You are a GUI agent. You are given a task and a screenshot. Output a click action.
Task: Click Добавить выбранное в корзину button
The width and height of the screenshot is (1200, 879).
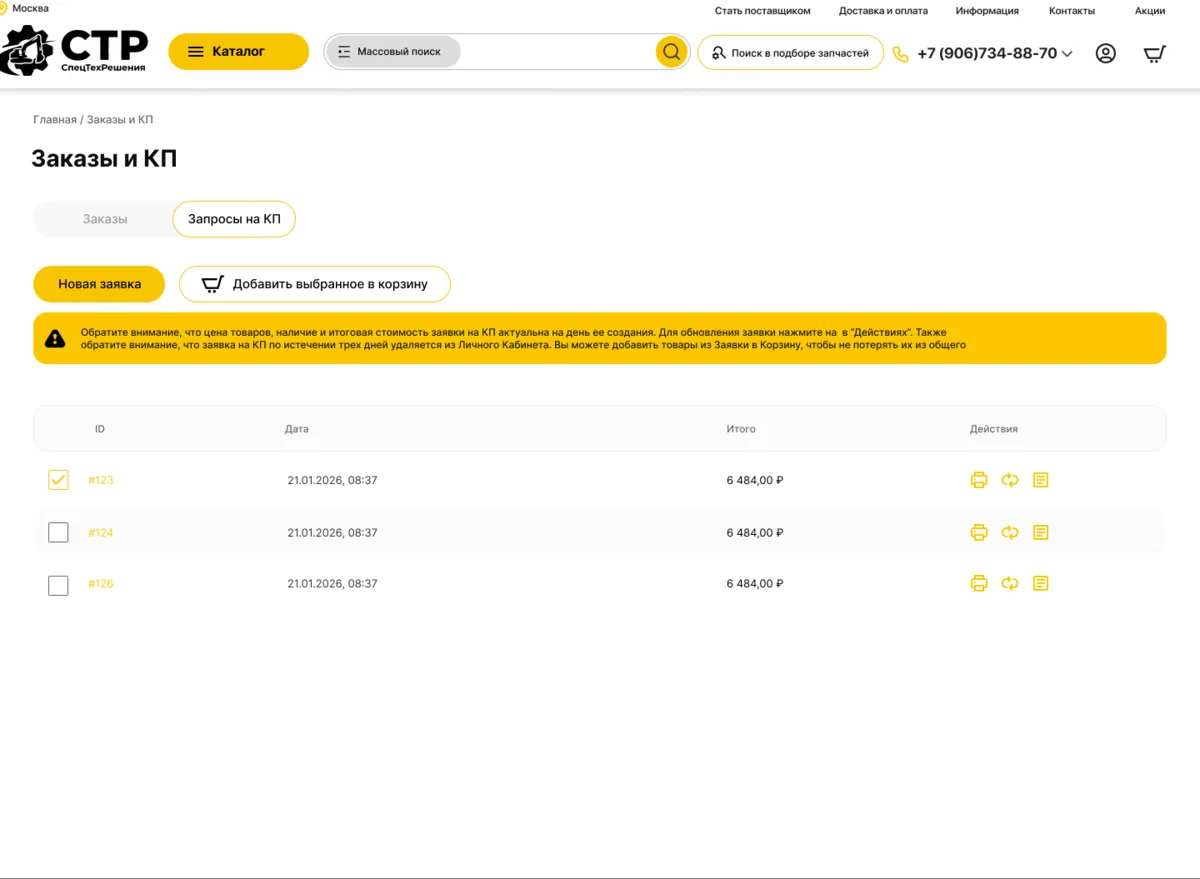click(x=315, y=284)
